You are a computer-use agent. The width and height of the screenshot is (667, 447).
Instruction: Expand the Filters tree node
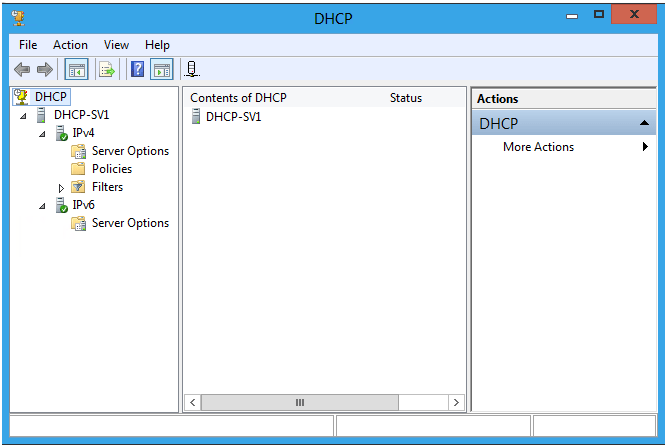pyautogui.click(x=61, y=188)
